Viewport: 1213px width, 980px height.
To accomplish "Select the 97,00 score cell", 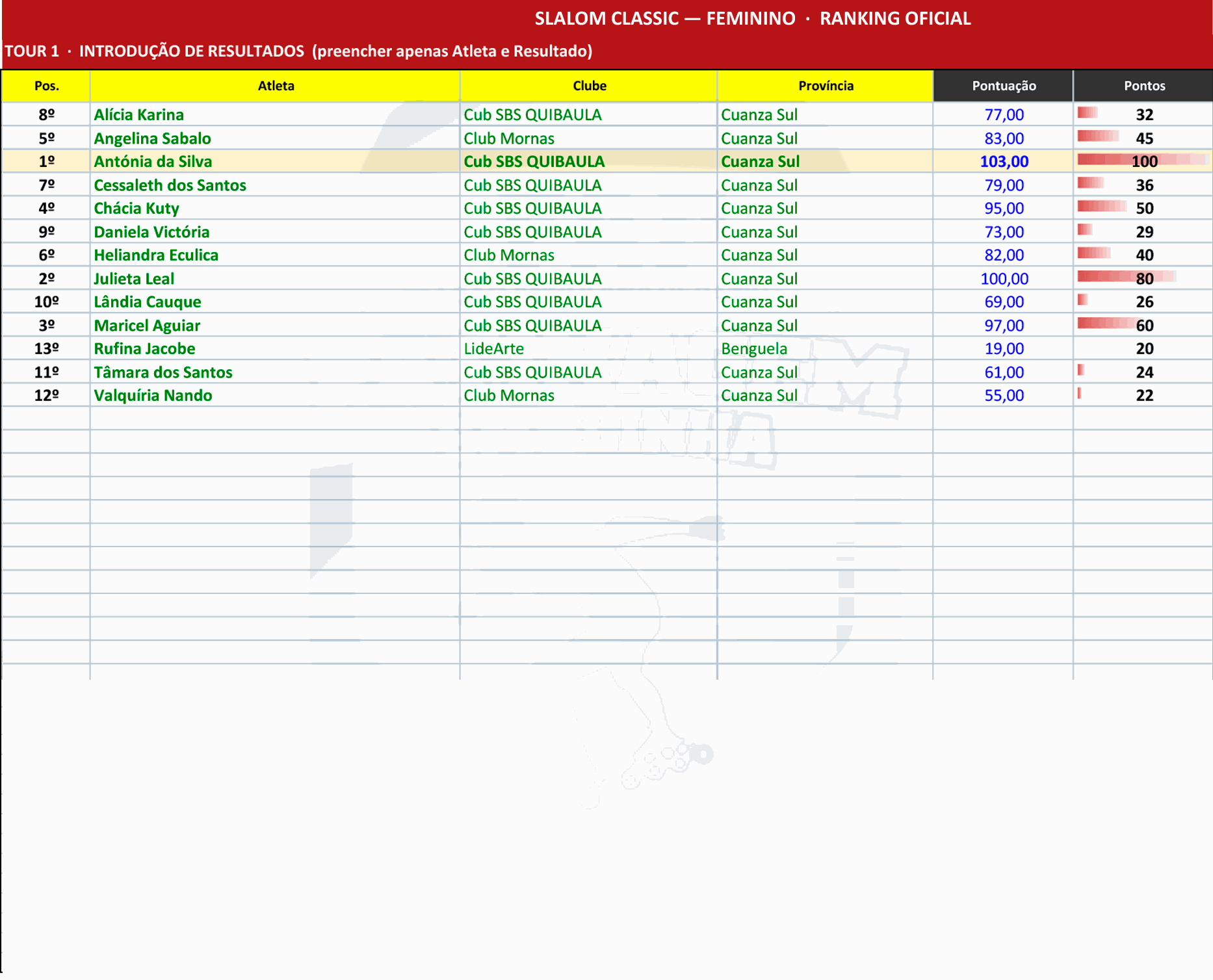I will (x=1004, y=325).
